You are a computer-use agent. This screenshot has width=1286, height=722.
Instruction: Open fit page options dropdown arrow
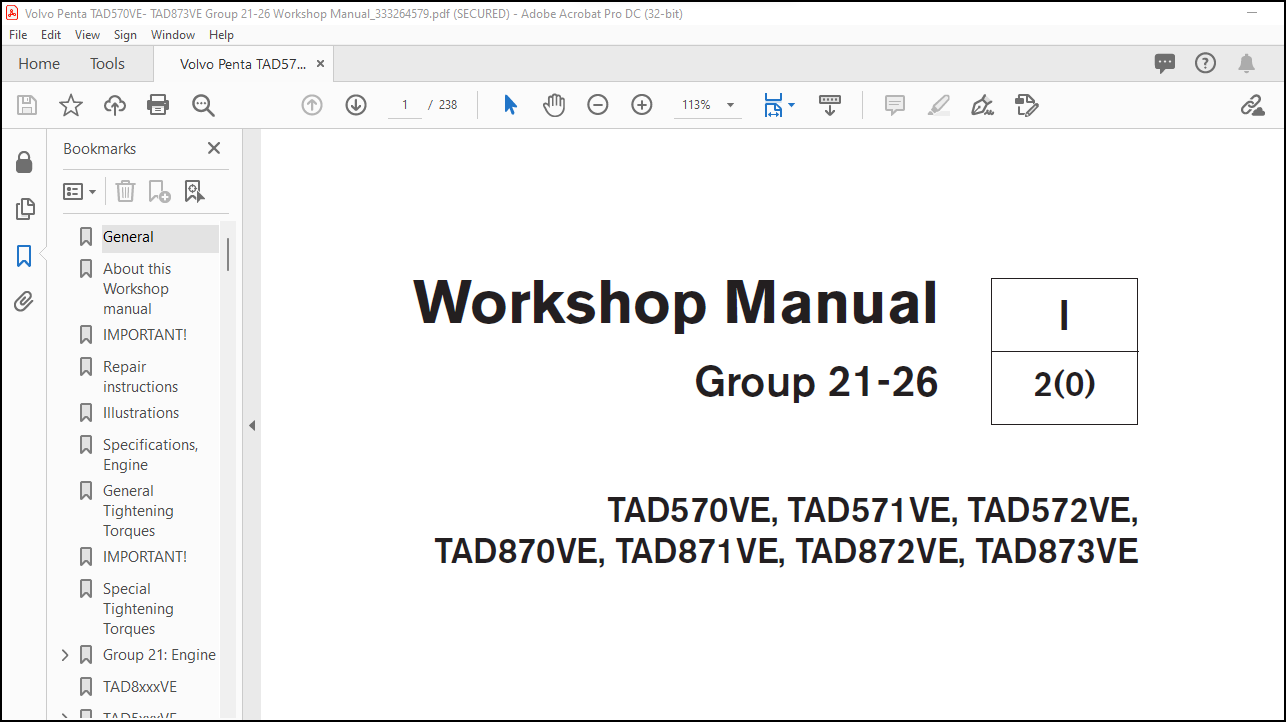click(792, 105)
